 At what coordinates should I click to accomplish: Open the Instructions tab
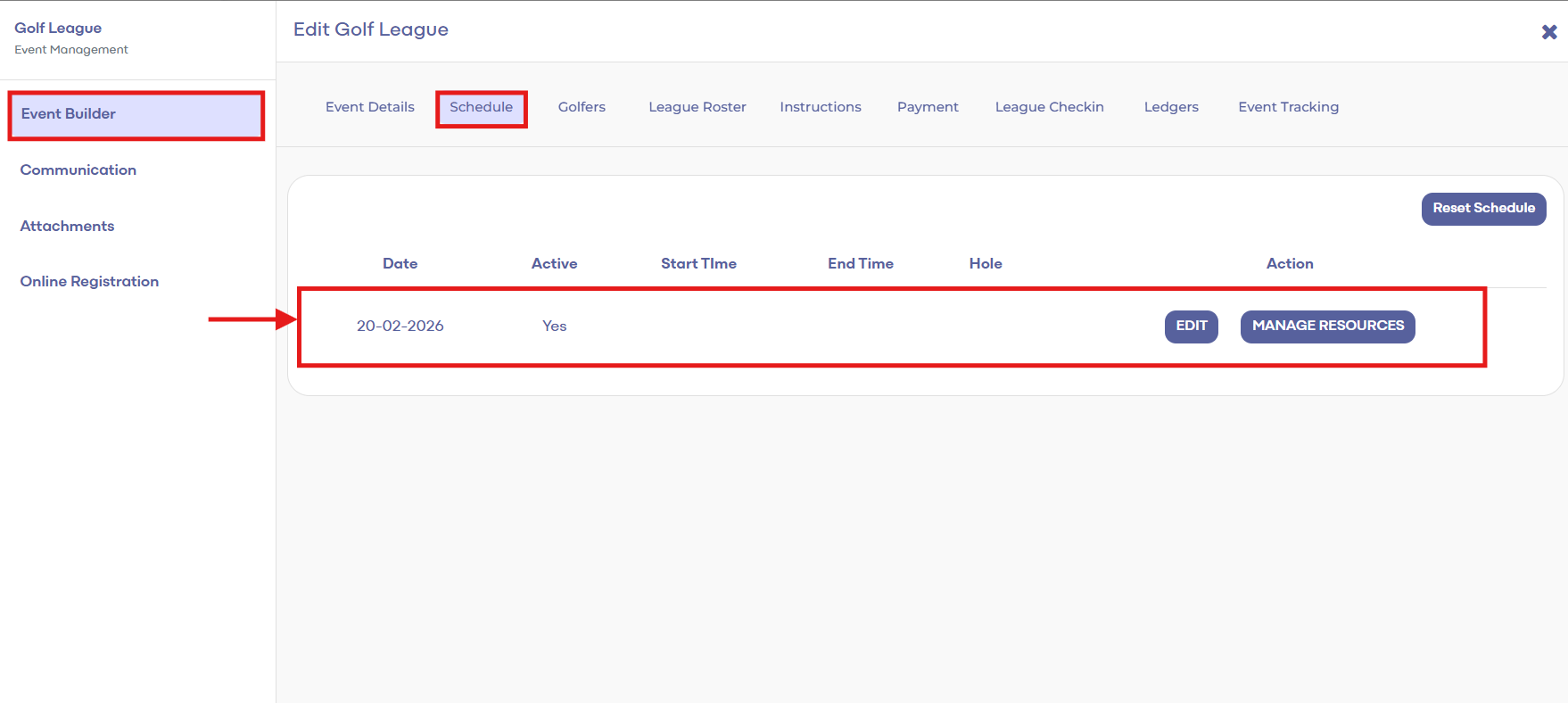click(x=820, y=107)
